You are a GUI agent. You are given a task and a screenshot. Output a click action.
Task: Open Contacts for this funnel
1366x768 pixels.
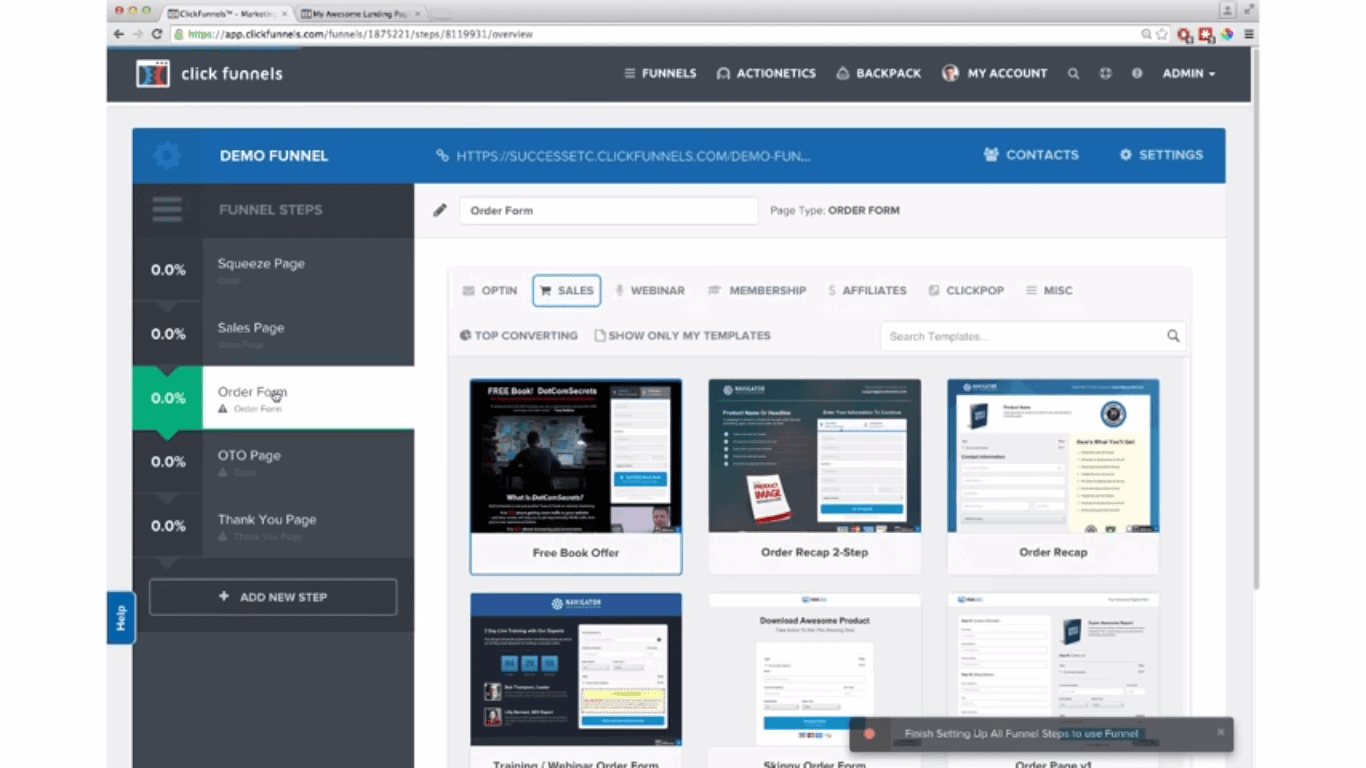point(1031,155)
